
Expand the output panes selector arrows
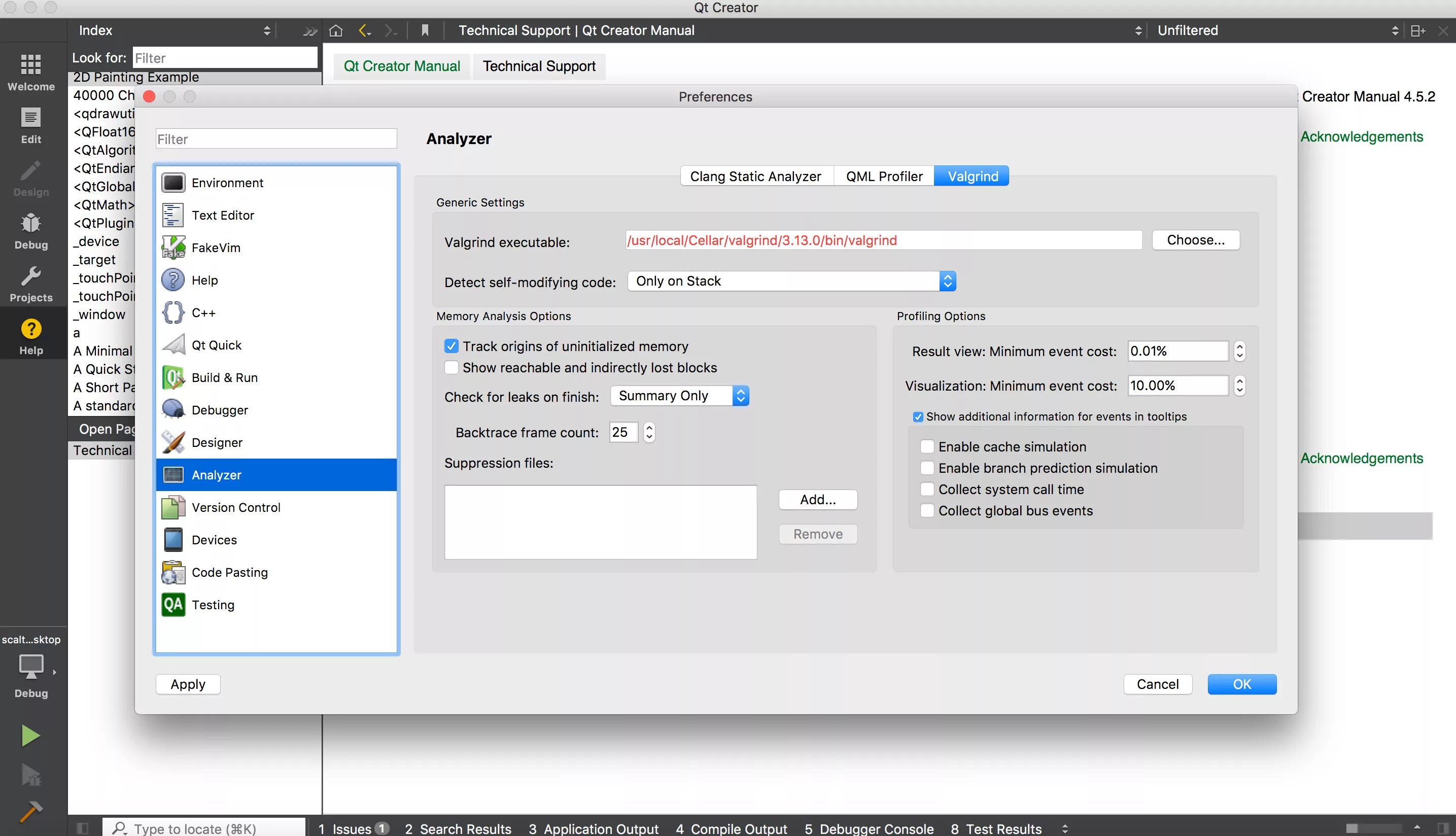click(1064, 828)
